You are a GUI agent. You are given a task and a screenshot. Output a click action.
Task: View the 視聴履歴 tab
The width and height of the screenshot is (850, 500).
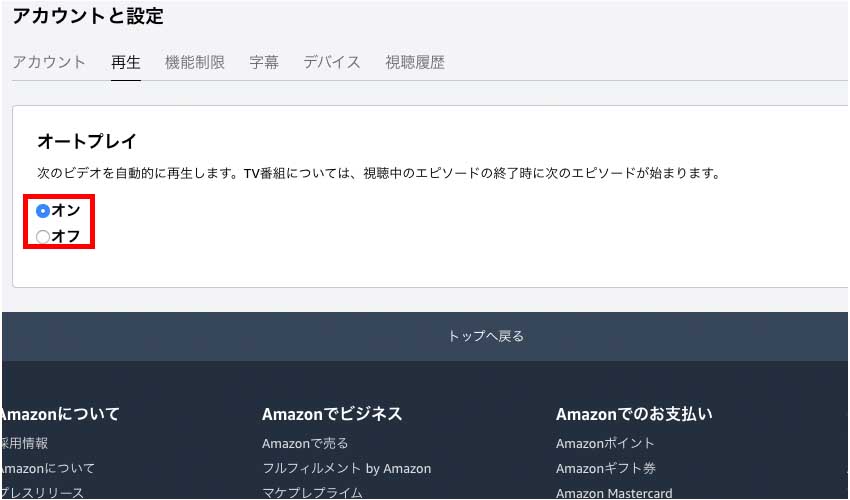pyautogui.click(x=415, y=62)
